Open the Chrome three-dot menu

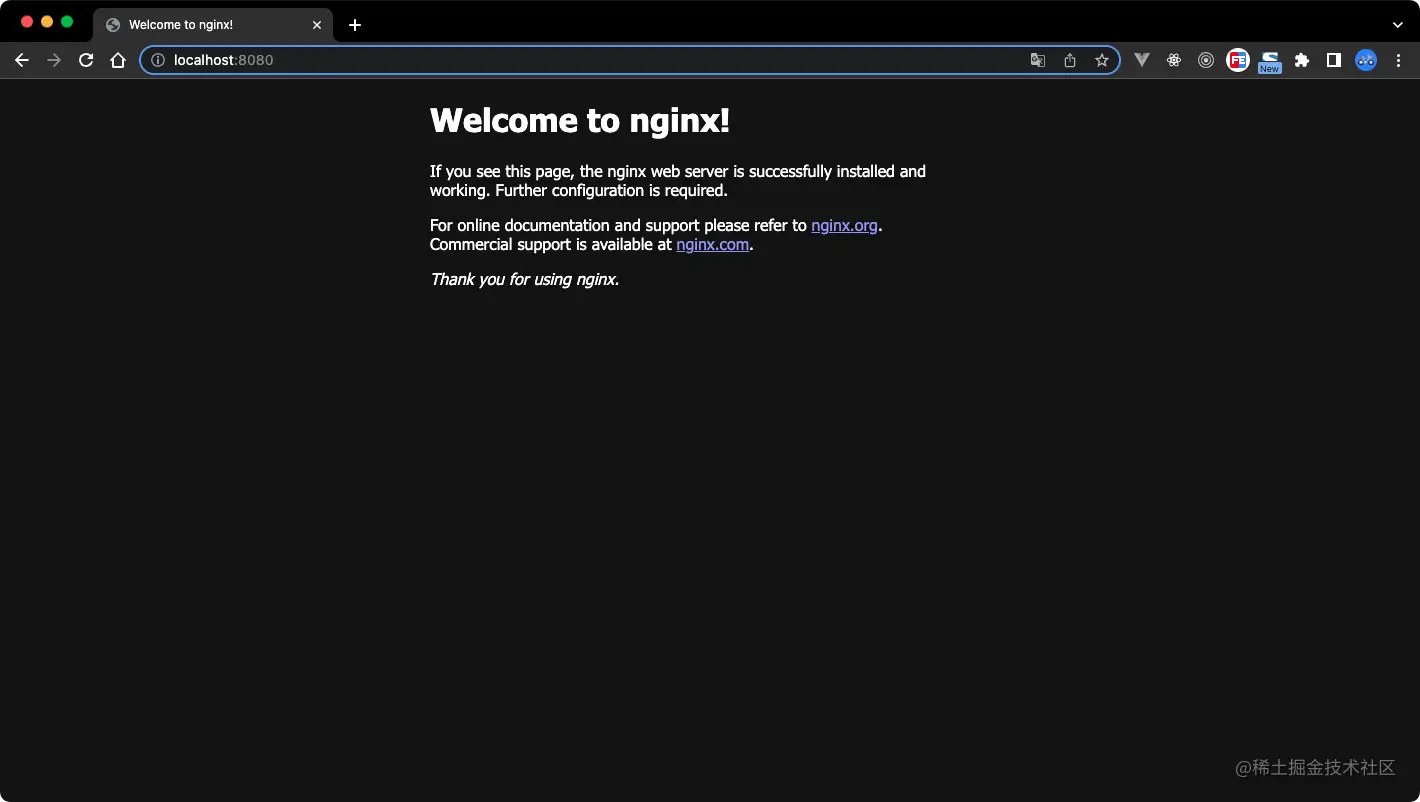coord(1398,60)
